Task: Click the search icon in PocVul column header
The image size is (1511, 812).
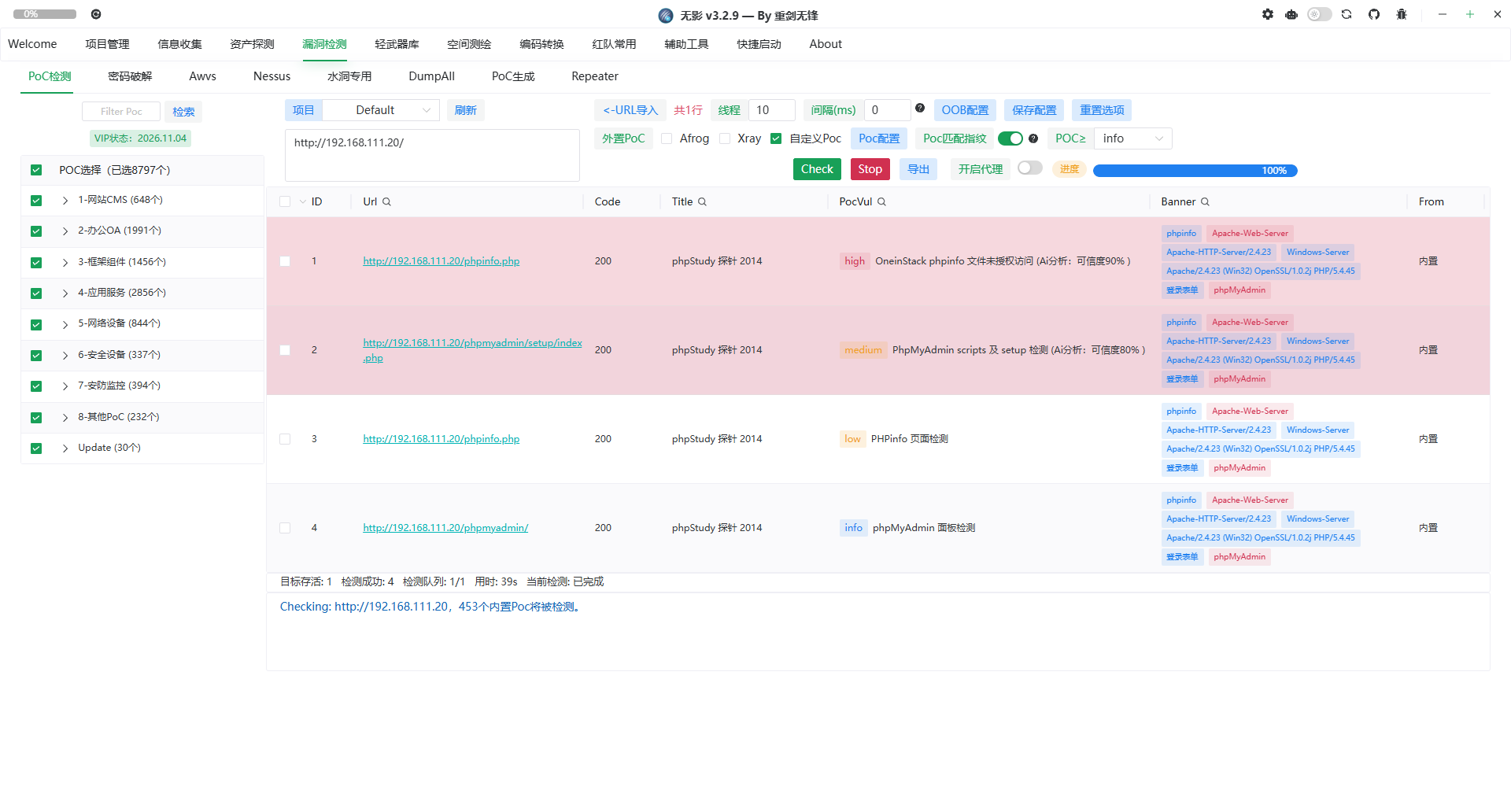Action: pos(881,202)
